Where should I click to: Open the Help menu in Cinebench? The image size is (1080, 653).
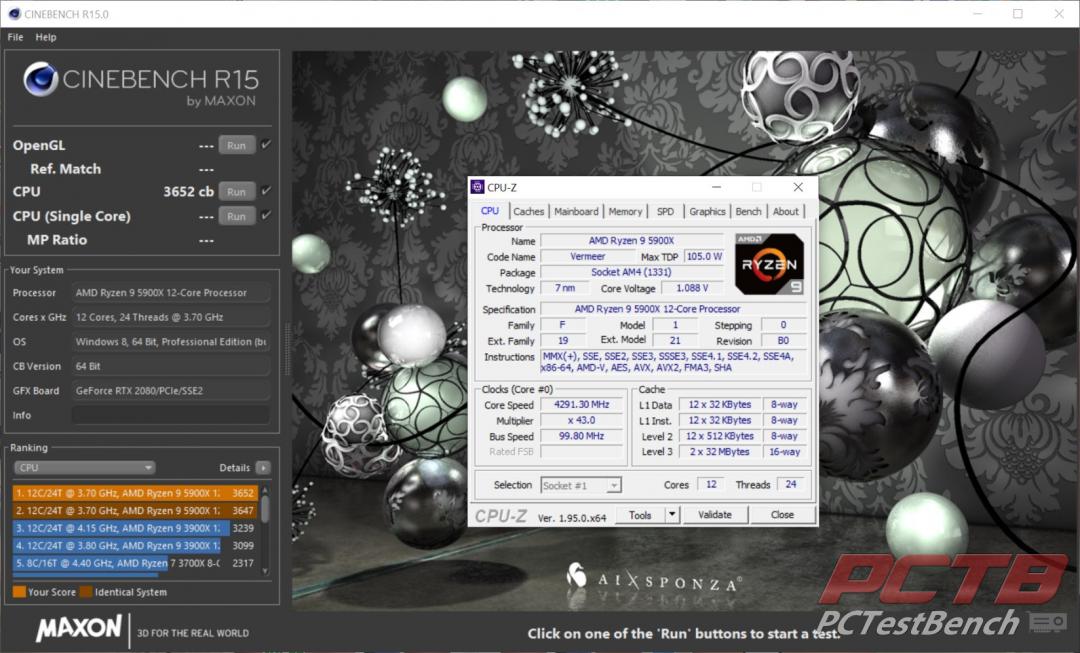point(46,37)
